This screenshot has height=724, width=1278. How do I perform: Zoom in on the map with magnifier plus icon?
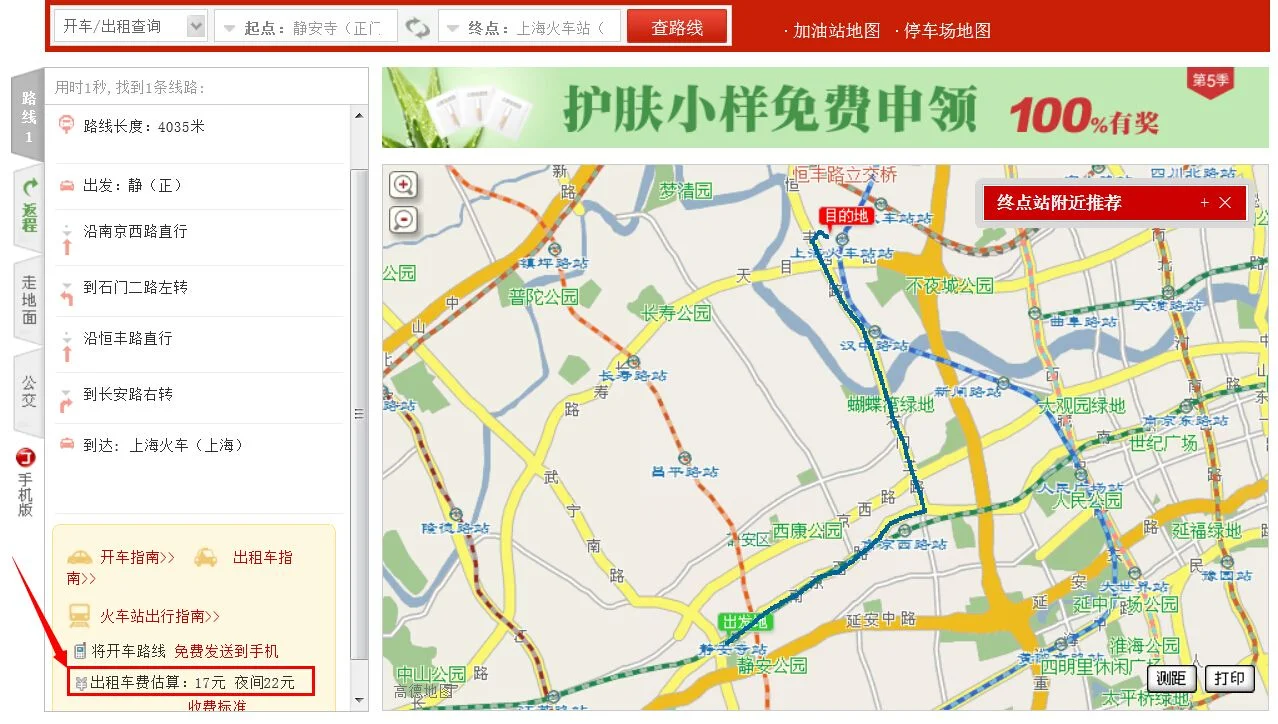[403, 185]
